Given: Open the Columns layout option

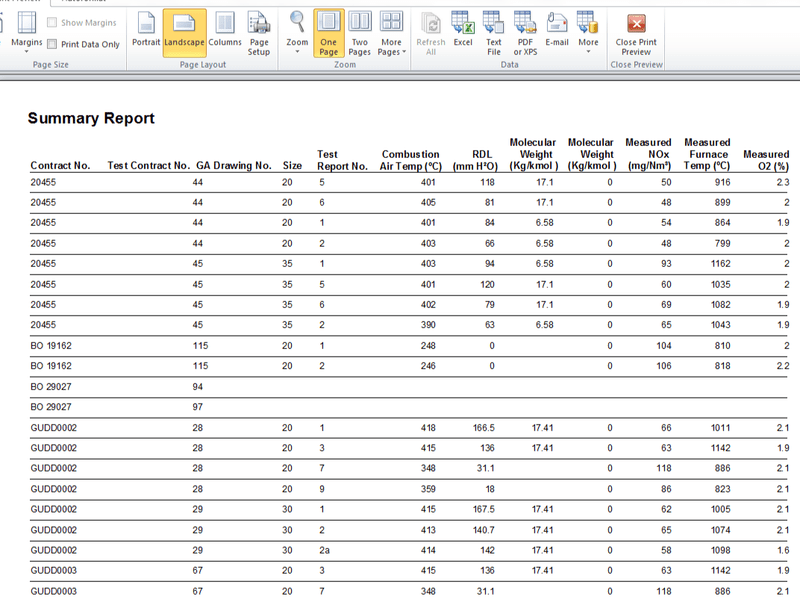Looking at the screenshot, I should pyautogui.click(x=224, y=32).
